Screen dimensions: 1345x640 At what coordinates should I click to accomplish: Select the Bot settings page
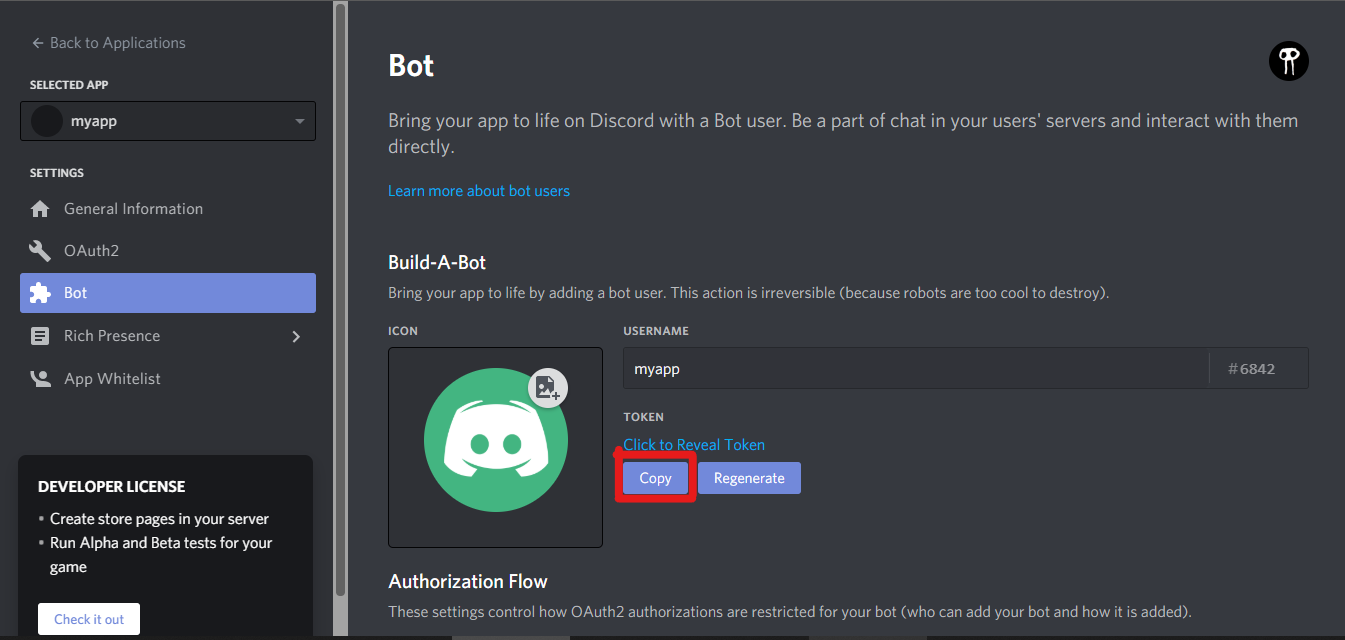tap(168, 293)
